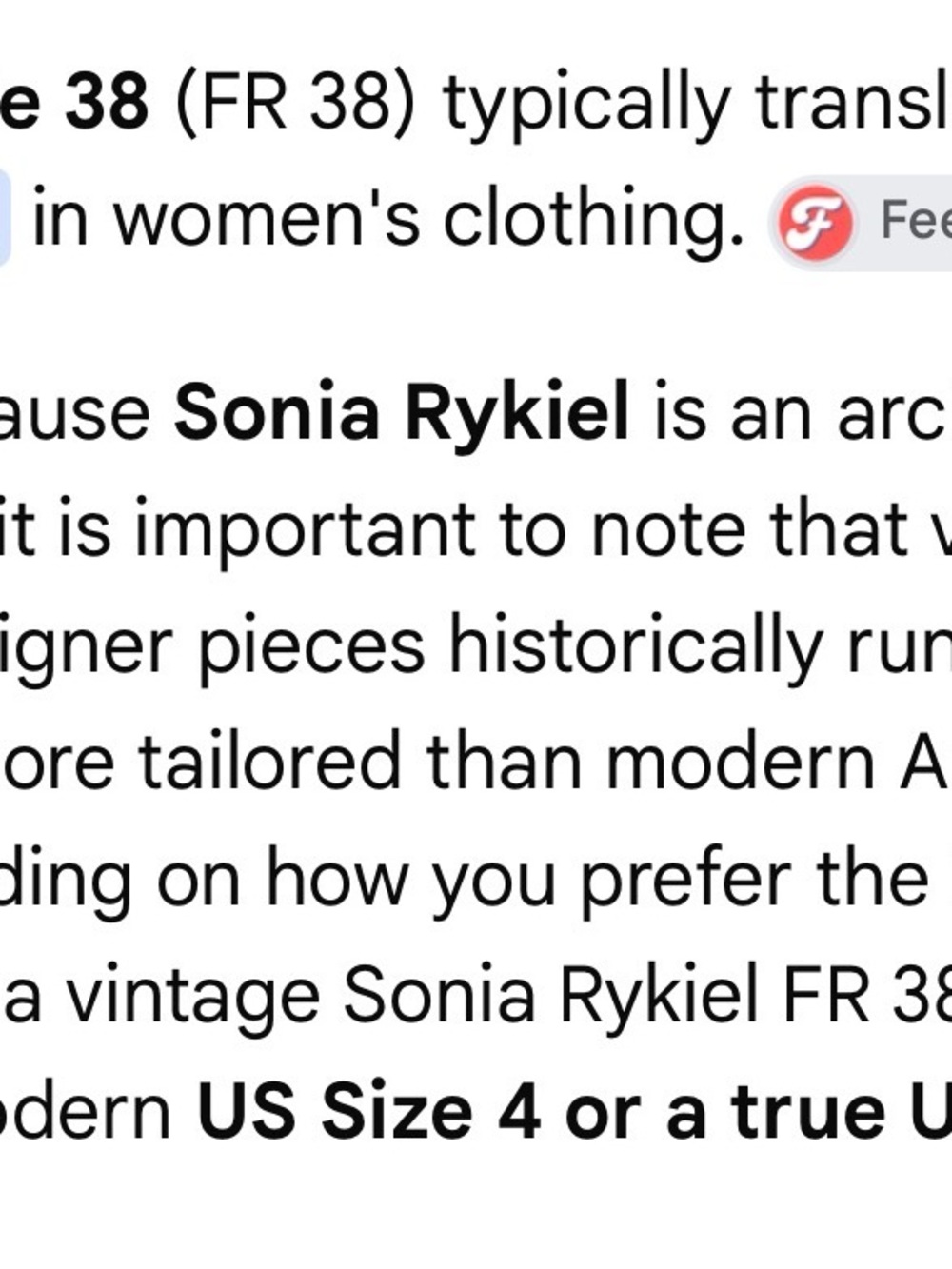The height and width of the screenshot is (1269, 952).
Task: Click the bold 'Sonia Rykiel' name
Action: 402,413
